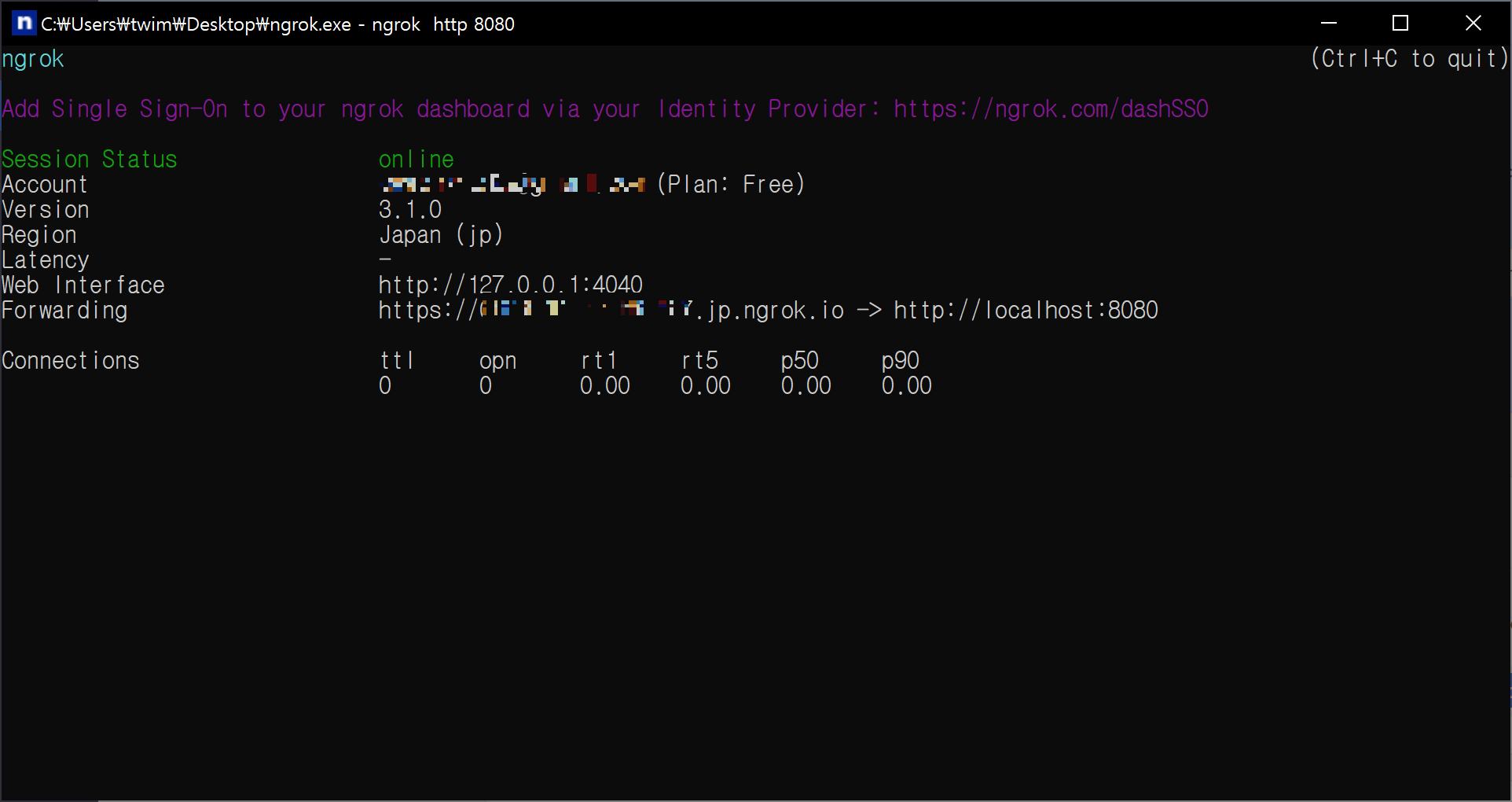Click the '(Plan: Free)' text
Viewport: 1512px width, 802px height.
[732, 185]
